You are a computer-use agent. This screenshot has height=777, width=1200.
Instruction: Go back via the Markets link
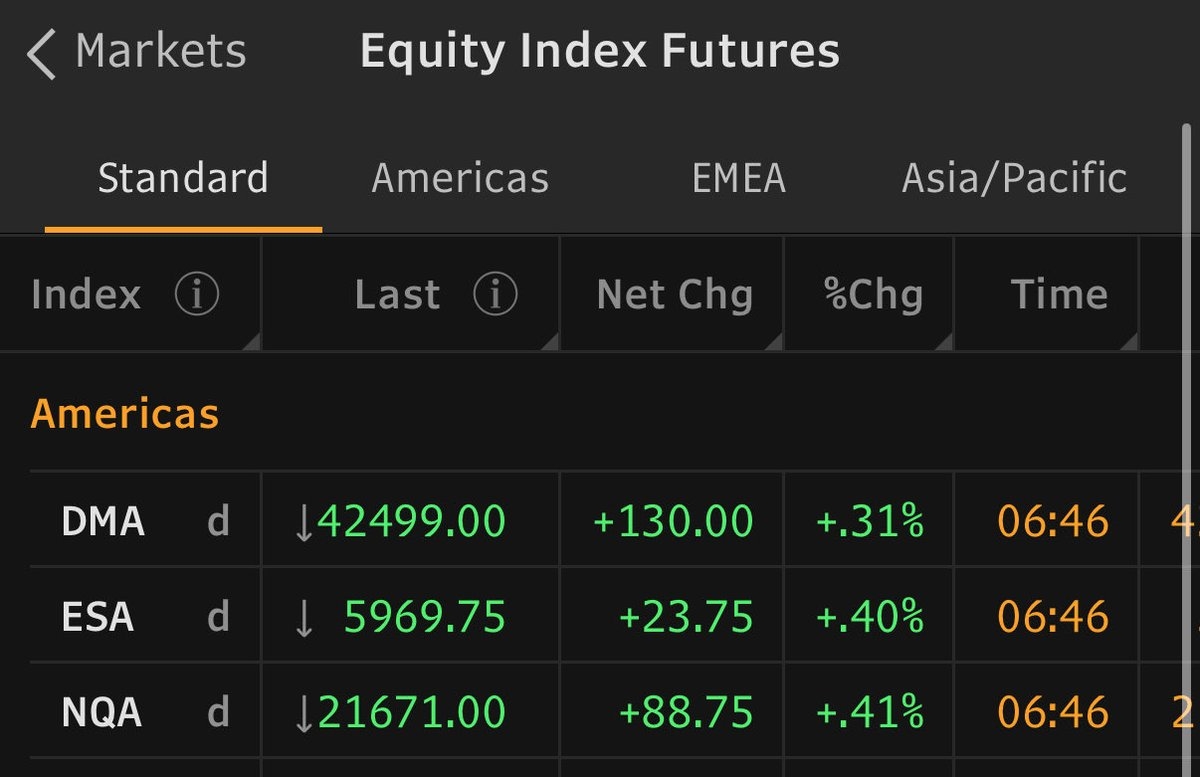point(160,52)
